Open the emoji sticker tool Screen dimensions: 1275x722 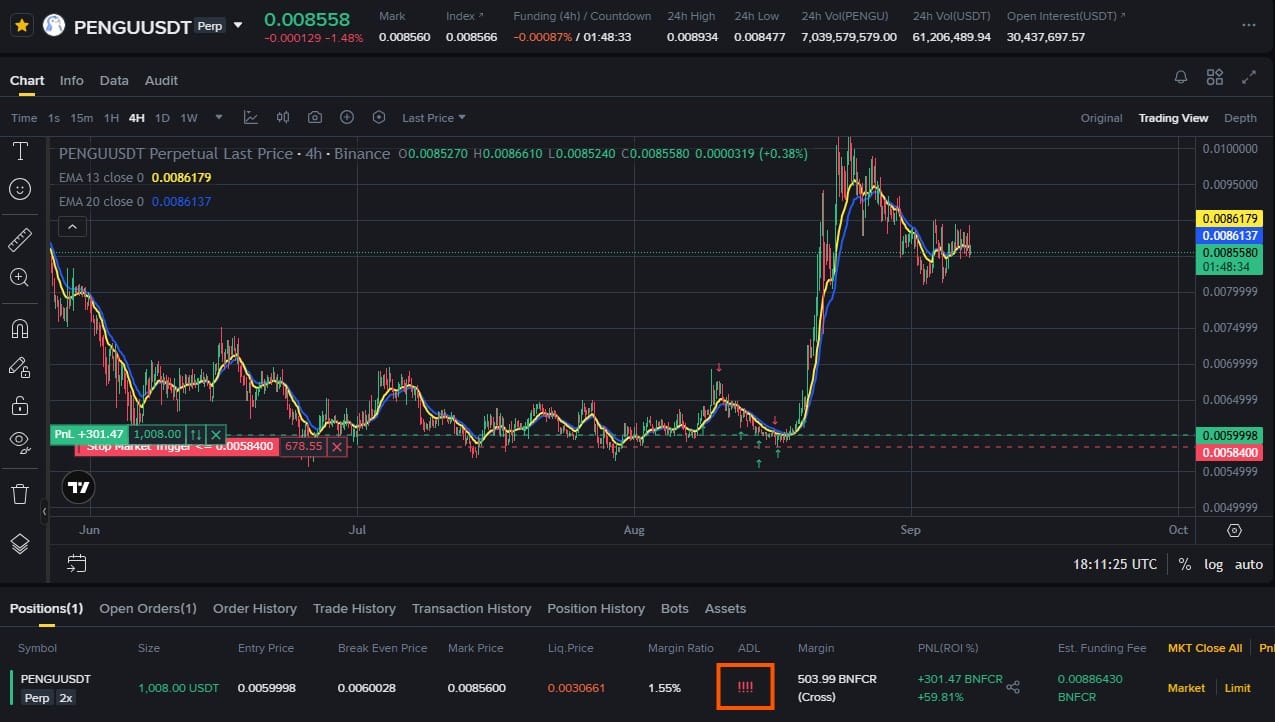[x=19, y=189]
